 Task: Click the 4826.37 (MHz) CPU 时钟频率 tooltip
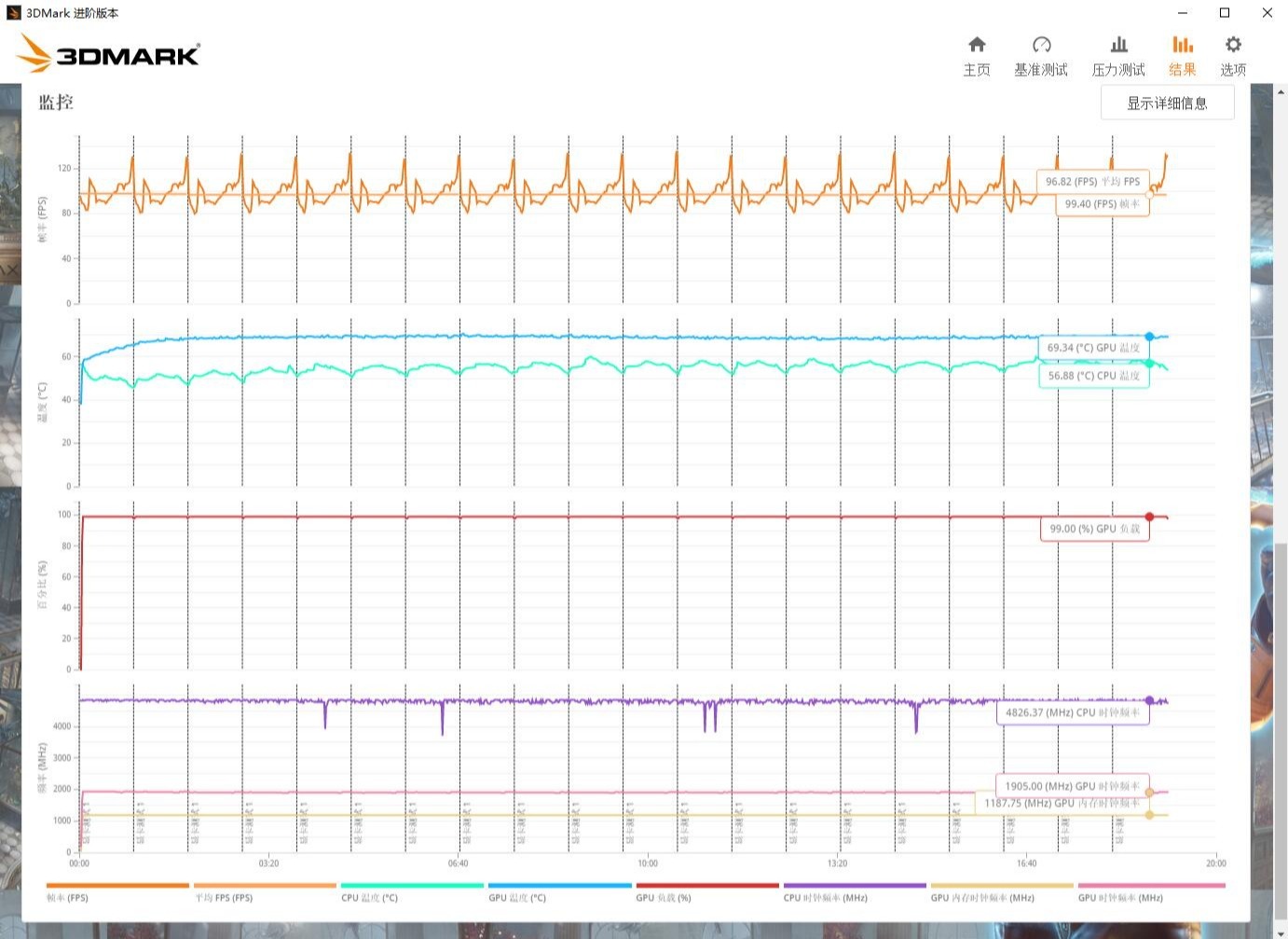1073,712
